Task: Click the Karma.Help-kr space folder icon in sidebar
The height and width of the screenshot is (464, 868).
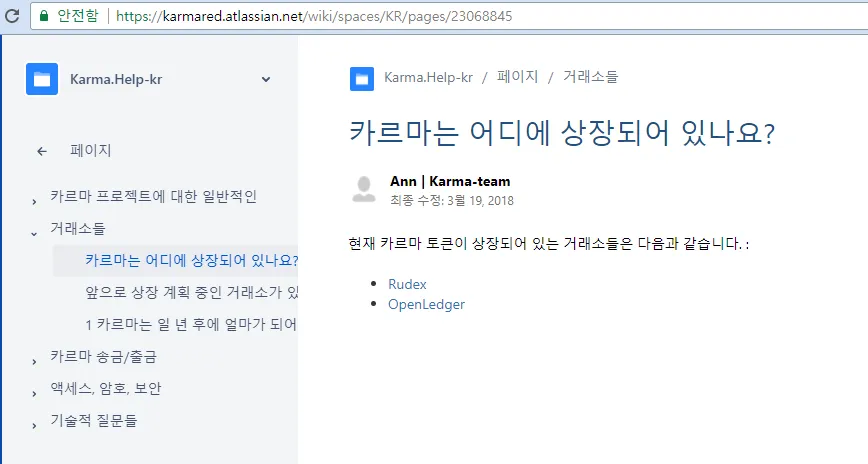Action: click(42, 79)
